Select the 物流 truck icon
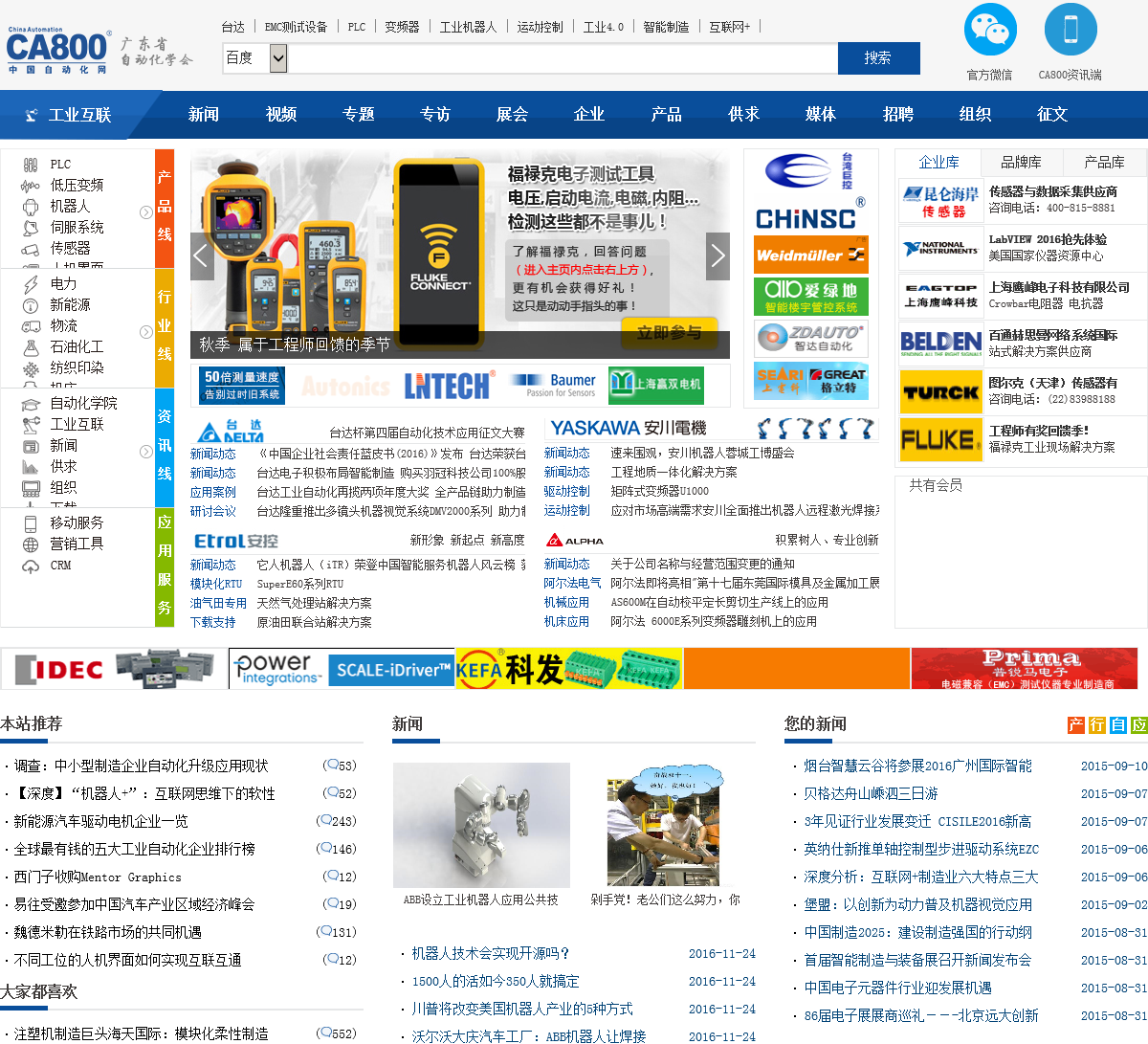Viewport: 1148px width, 1044px height. point(31,326)
